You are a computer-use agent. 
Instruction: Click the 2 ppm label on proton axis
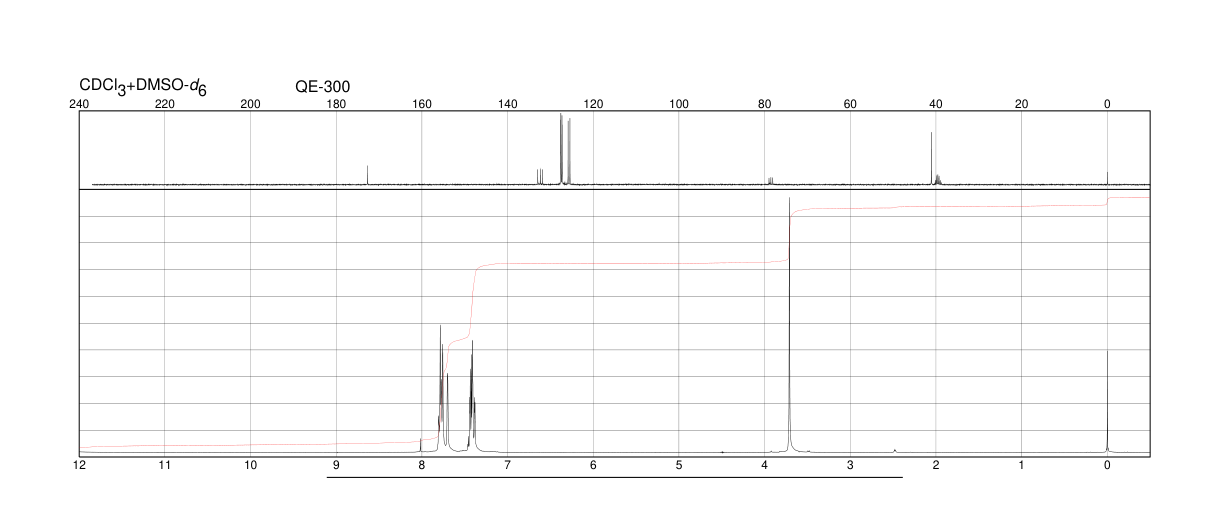click(x=936, y=466)
